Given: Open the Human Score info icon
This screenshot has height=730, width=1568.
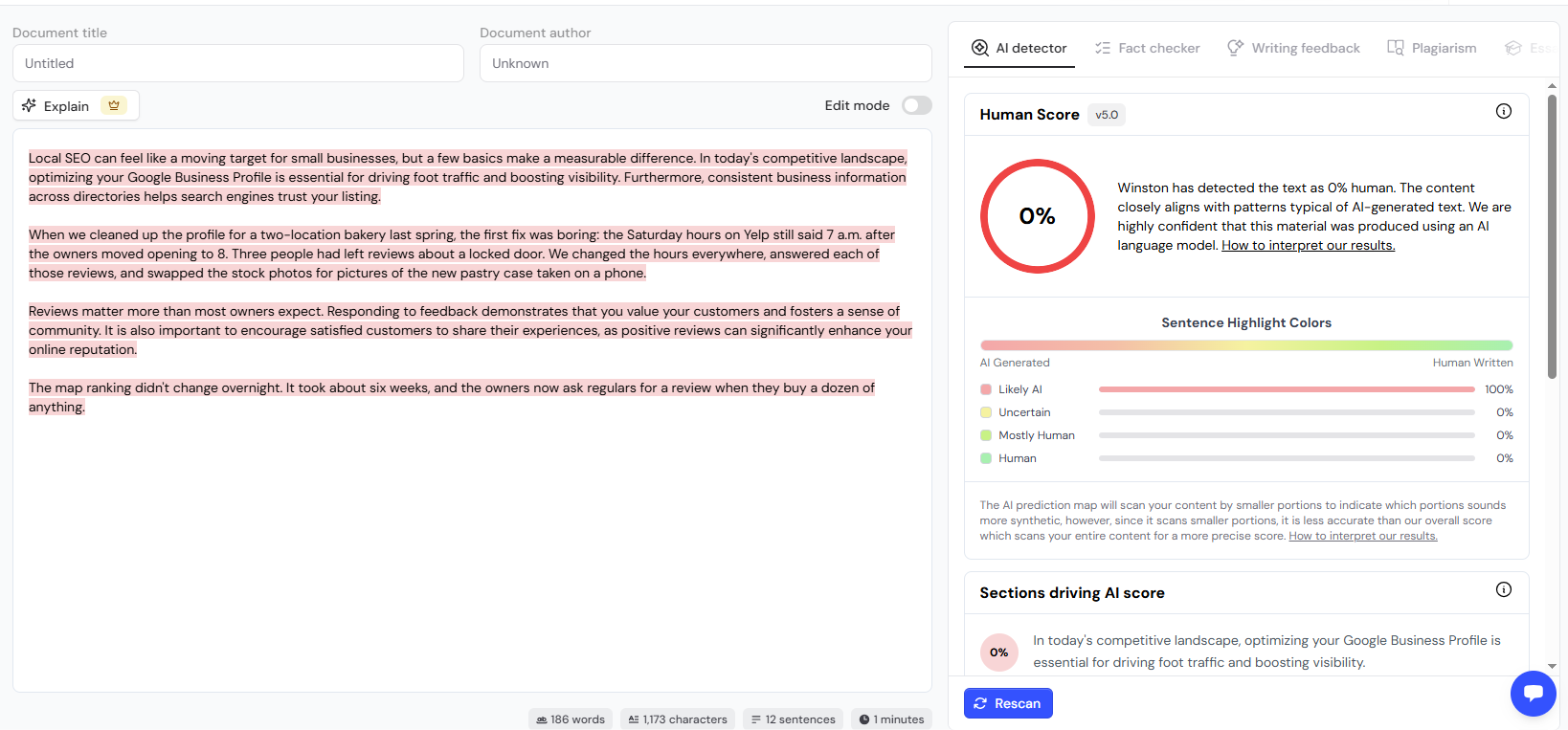Looking at the screenshot, I should click(x=1504, y=111).
